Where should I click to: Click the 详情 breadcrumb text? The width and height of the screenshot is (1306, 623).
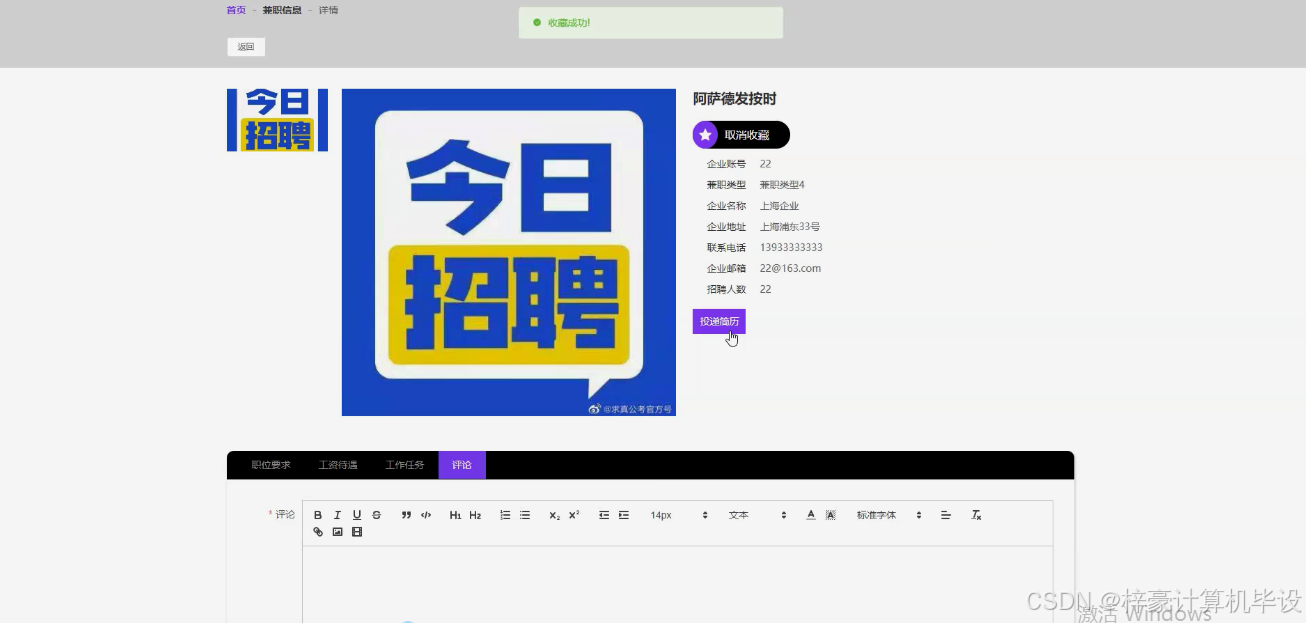[x=329, y=10]
